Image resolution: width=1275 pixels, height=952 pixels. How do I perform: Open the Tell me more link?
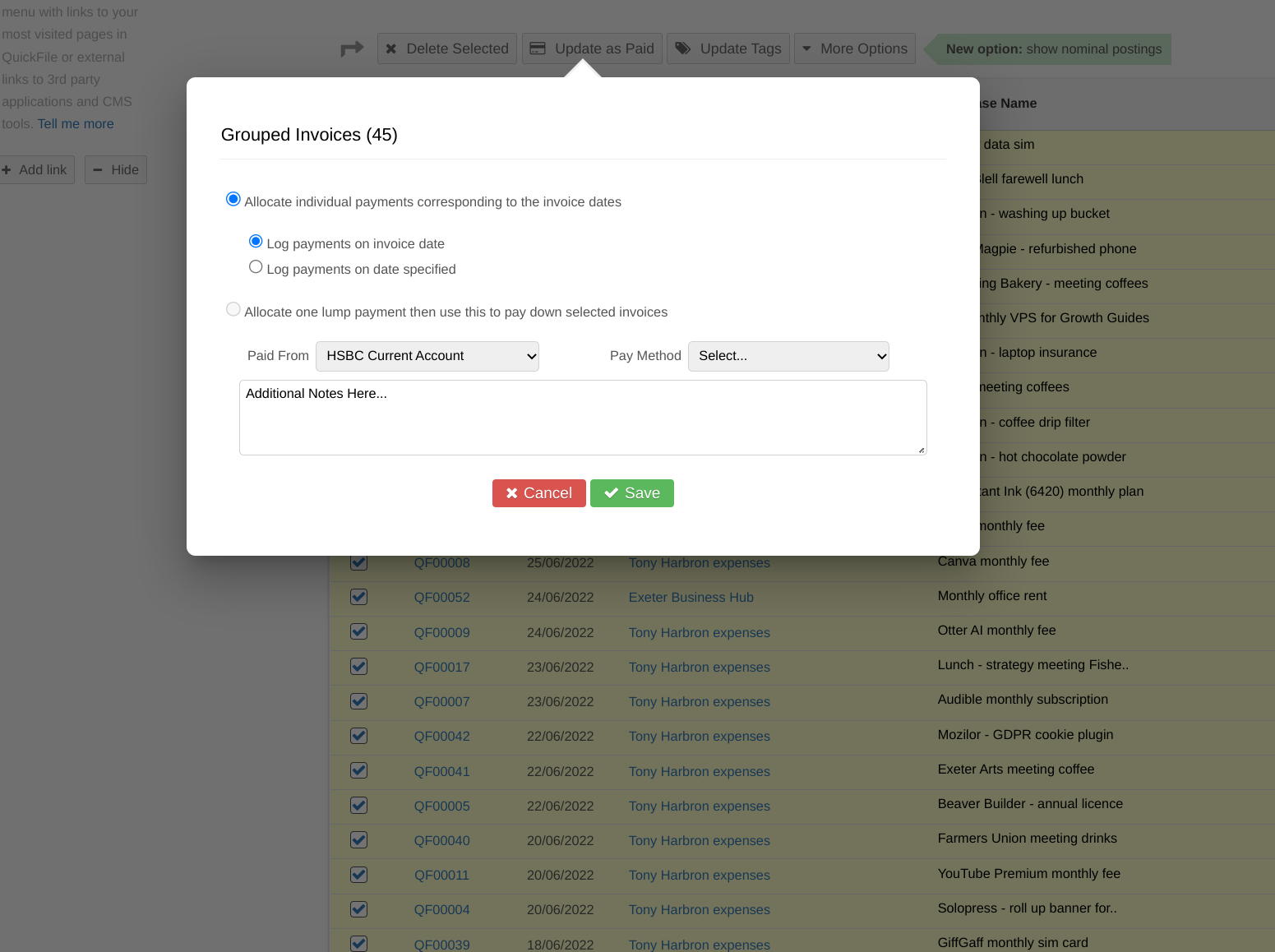[x=76, y=123]
